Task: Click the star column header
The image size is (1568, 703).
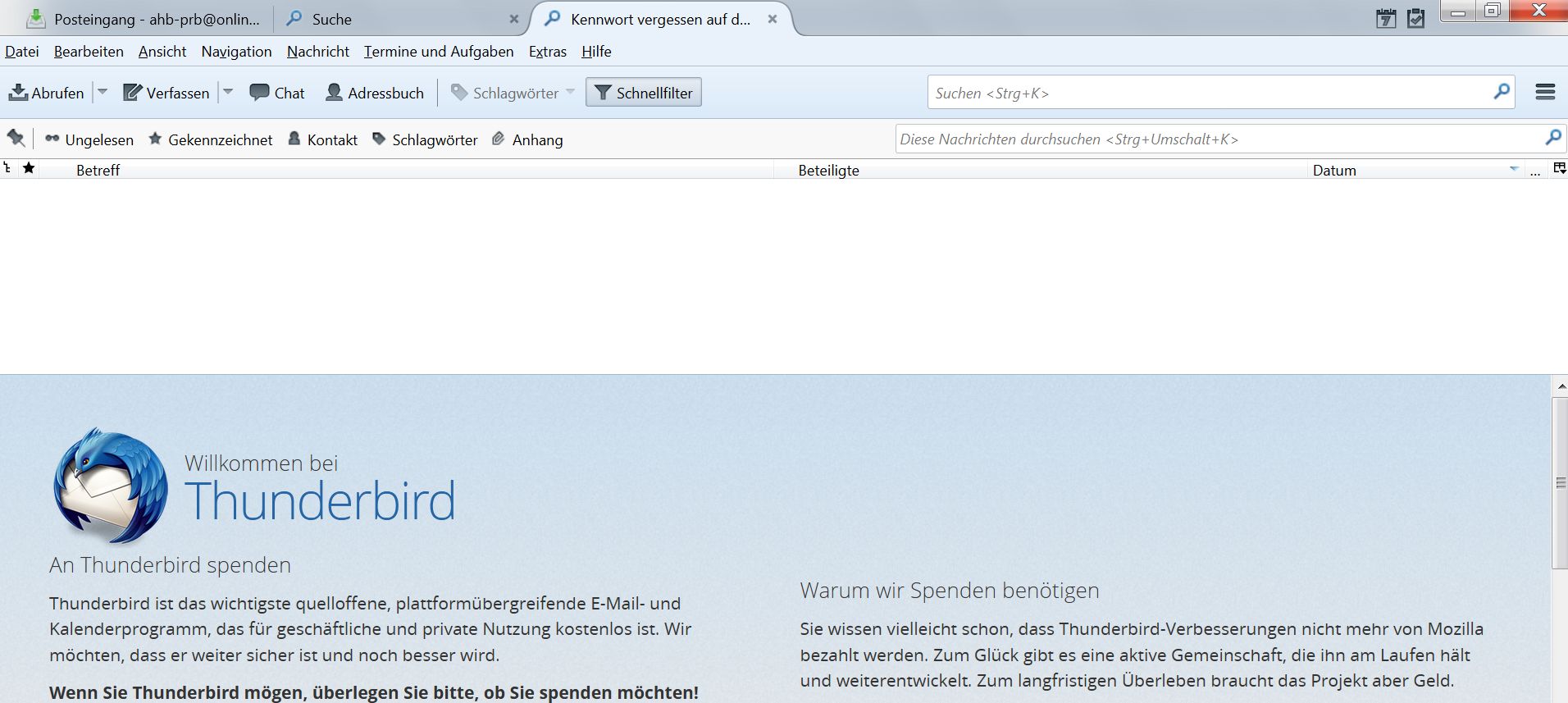Action: [29, 168]
